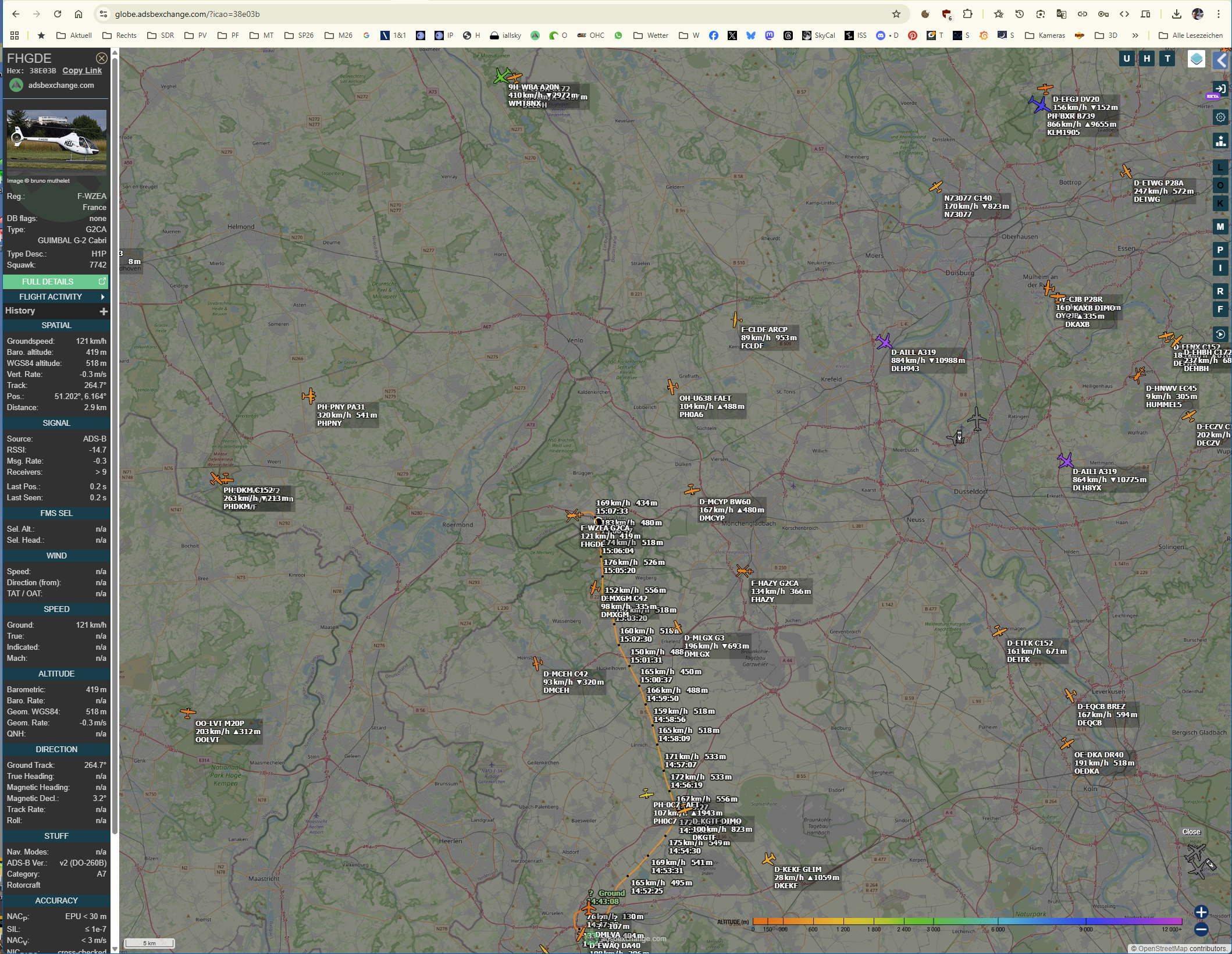The height and width of the screenshot is (954, 1232).
Task: Click the leaderboard podium icon
Action: click(1220, 141)
